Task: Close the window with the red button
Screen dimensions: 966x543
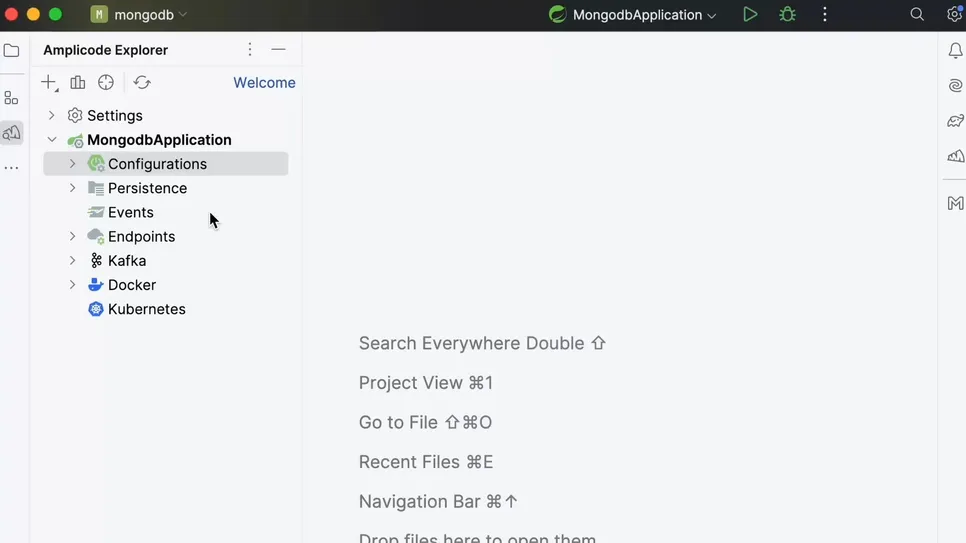Action: [x=11, y=14]
